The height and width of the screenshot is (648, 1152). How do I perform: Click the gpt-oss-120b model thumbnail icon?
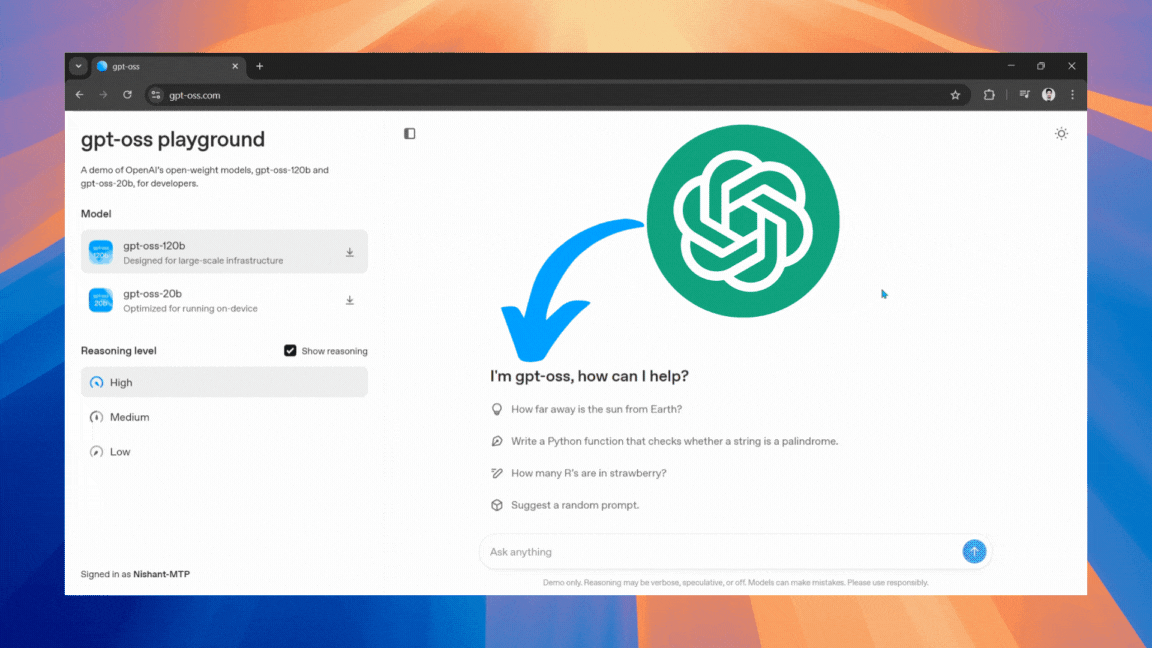pyautogui.click(x=101, y=252)
